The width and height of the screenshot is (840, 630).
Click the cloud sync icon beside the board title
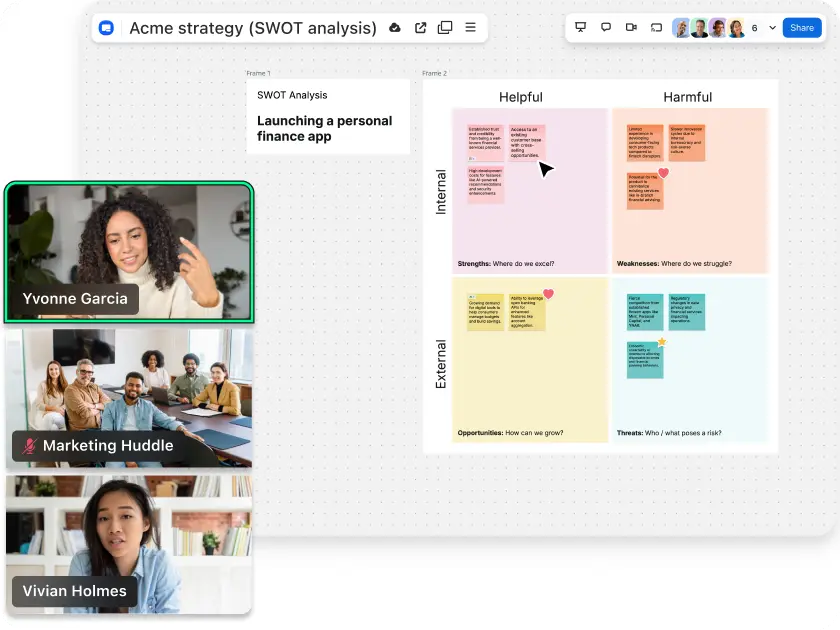pyautogui.click(x=395, y=28)
